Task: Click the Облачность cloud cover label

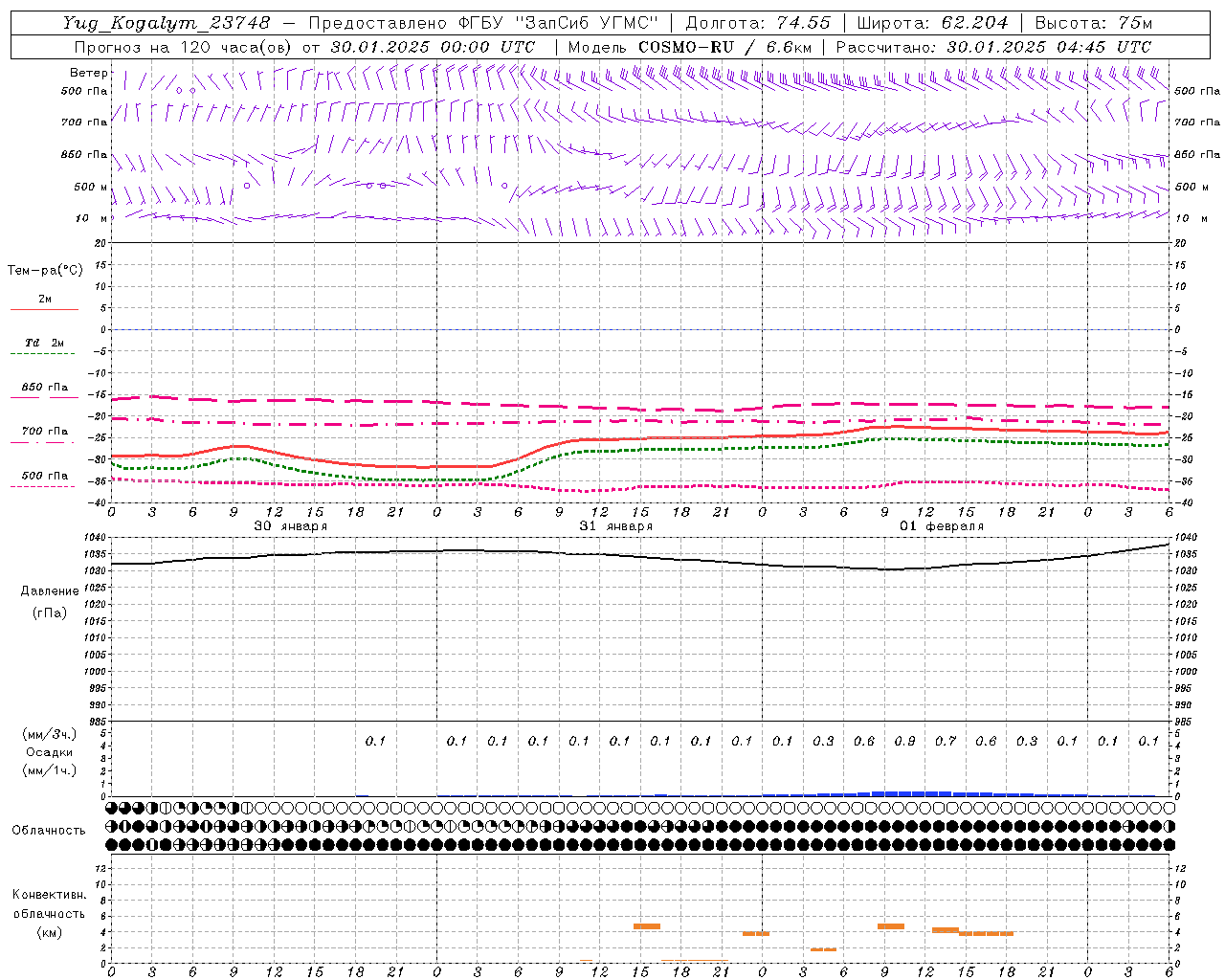Action: click(49, 831)
